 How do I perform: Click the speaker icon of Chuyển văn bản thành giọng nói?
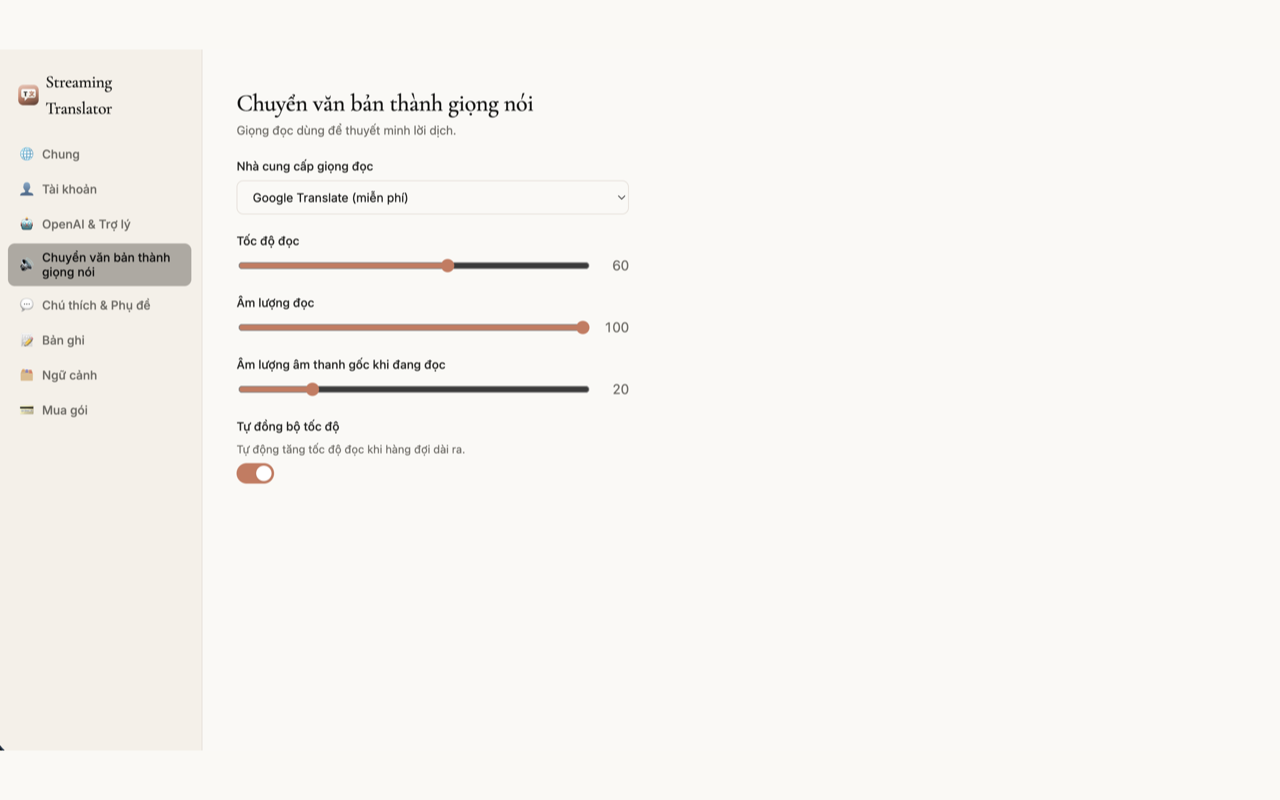point(27,265)
